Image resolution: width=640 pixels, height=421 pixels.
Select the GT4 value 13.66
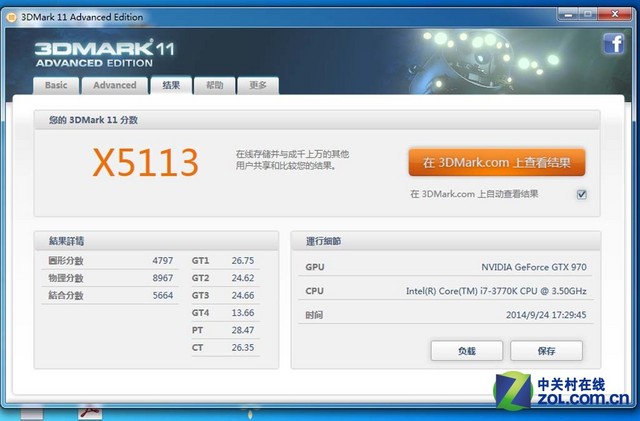click(x=243, y=313)
